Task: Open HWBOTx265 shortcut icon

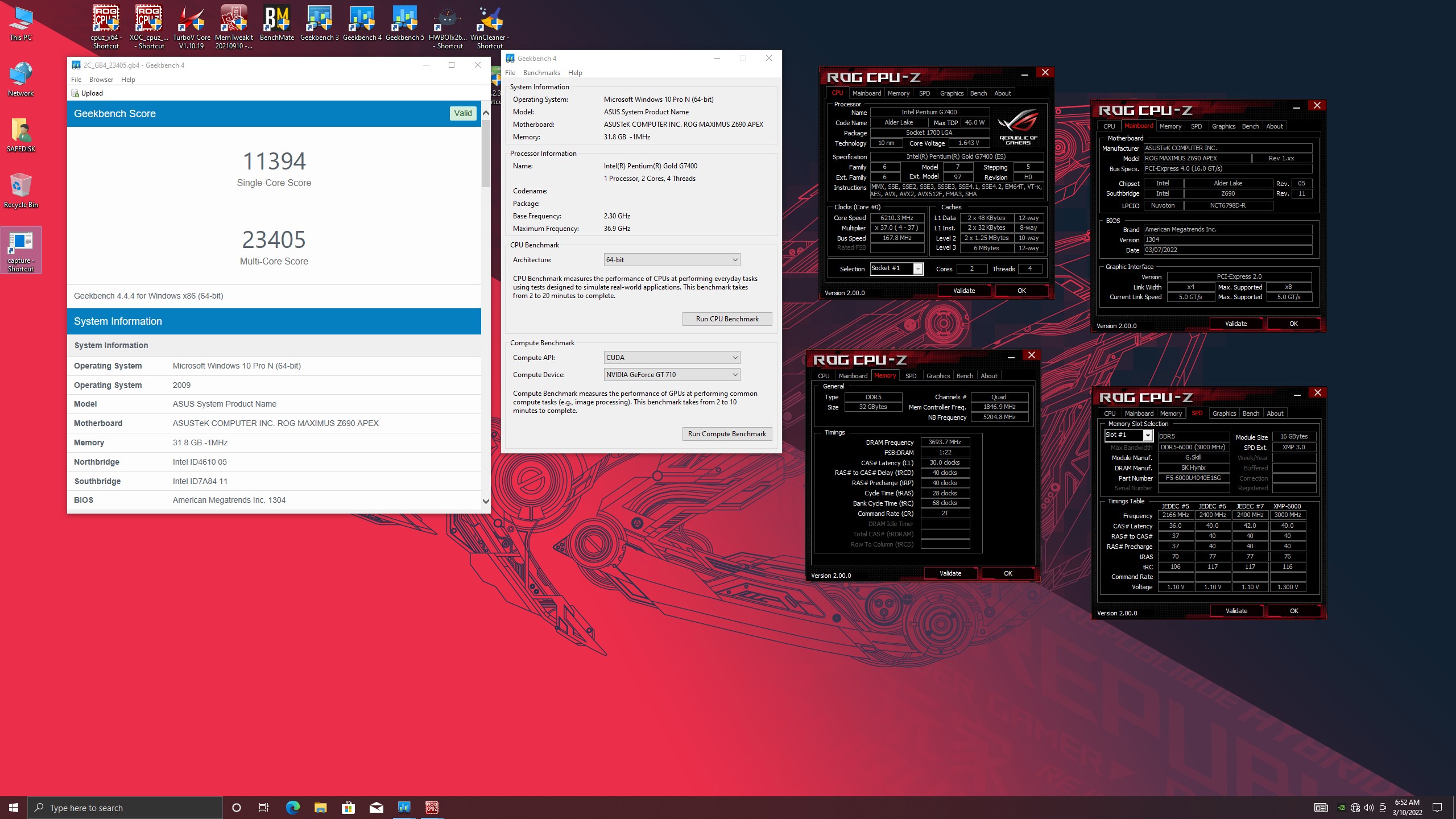Action: (447, 27)
